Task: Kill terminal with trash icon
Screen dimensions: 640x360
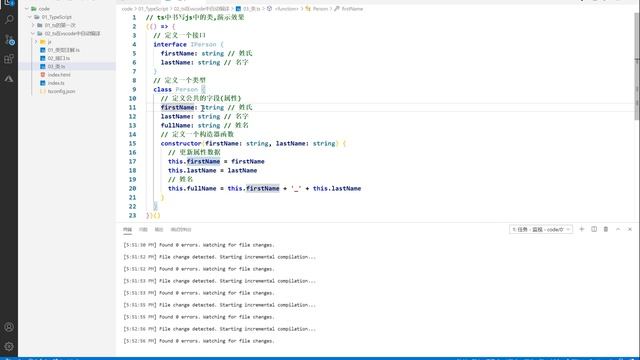Action: tap(606, 229)
